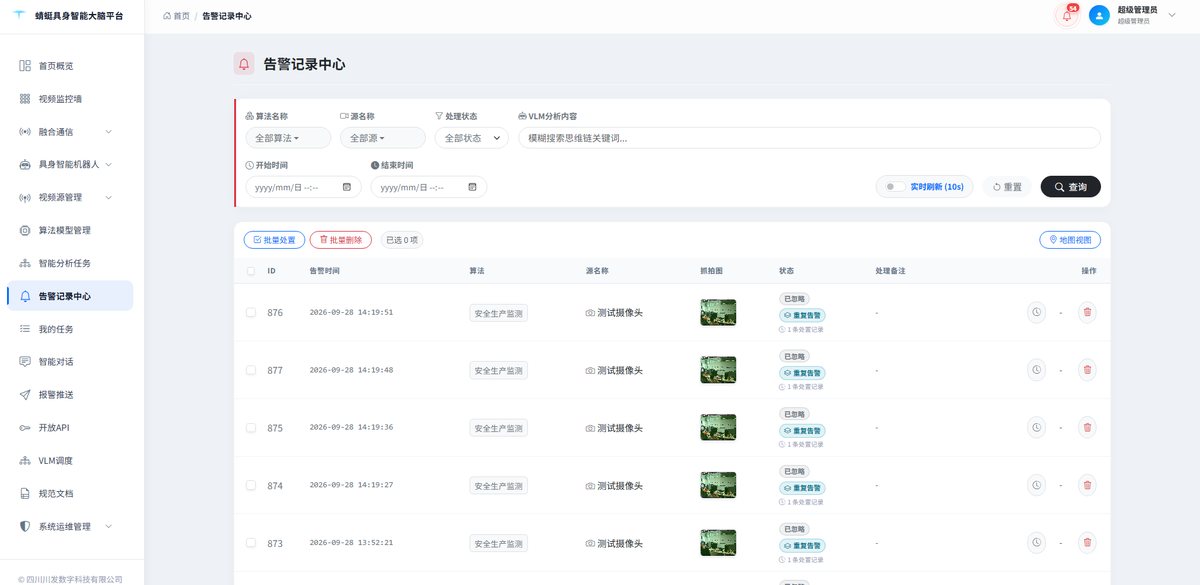Delete alert record 875 via trash icon
1200x585 pixels.
point(1087,428)
